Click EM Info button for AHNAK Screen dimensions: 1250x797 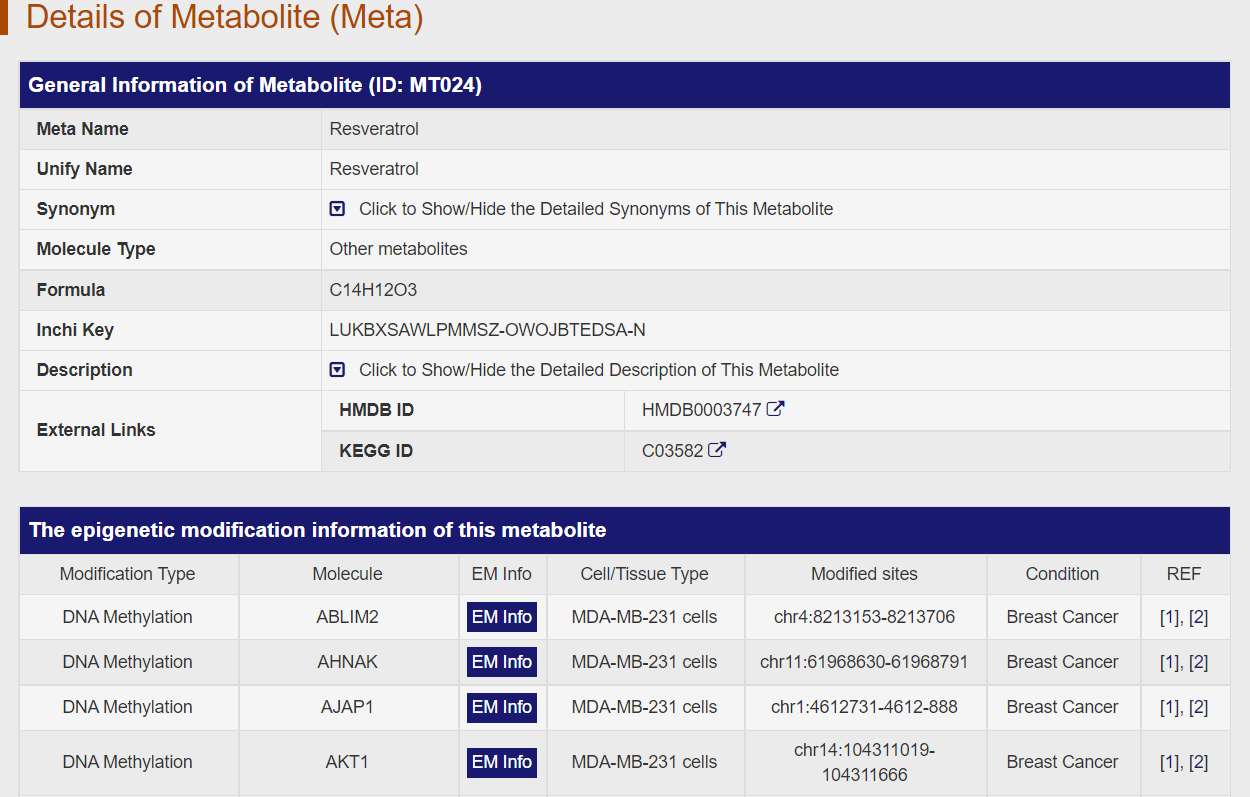click(x=502, y=662)
